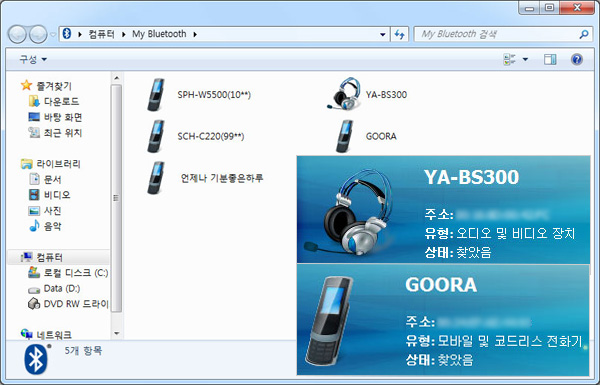Open DVD RW 드라이브 in sidebar

(68, 304)
